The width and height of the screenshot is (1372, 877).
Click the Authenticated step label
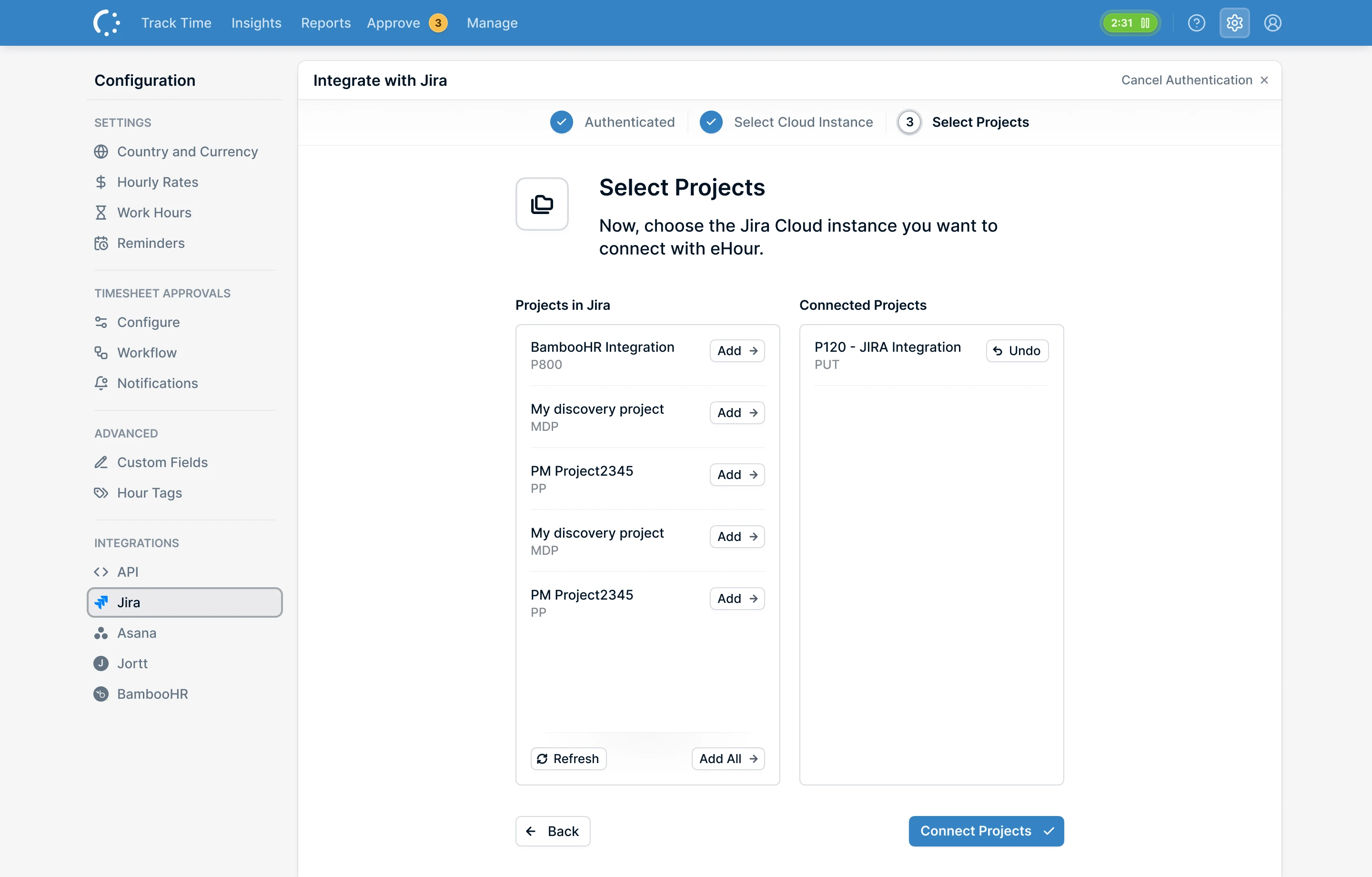coord(630,122)
